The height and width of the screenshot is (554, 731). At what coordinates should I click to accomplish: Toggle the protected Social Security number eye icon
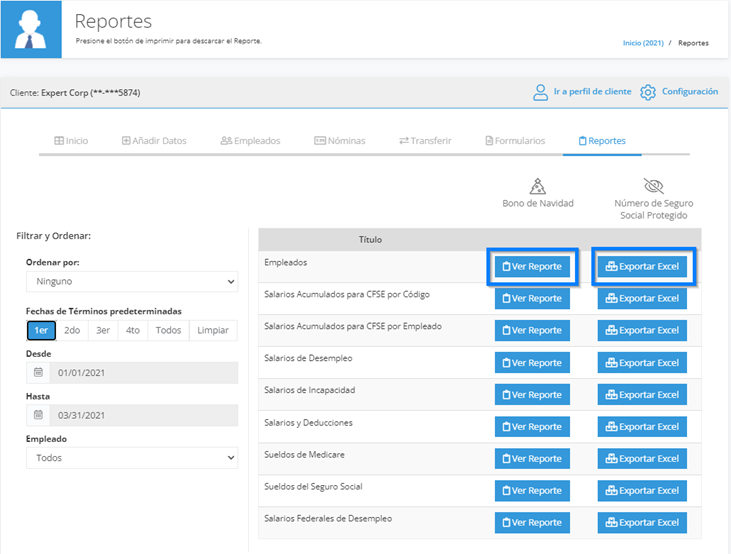click(x=654, y=186)
